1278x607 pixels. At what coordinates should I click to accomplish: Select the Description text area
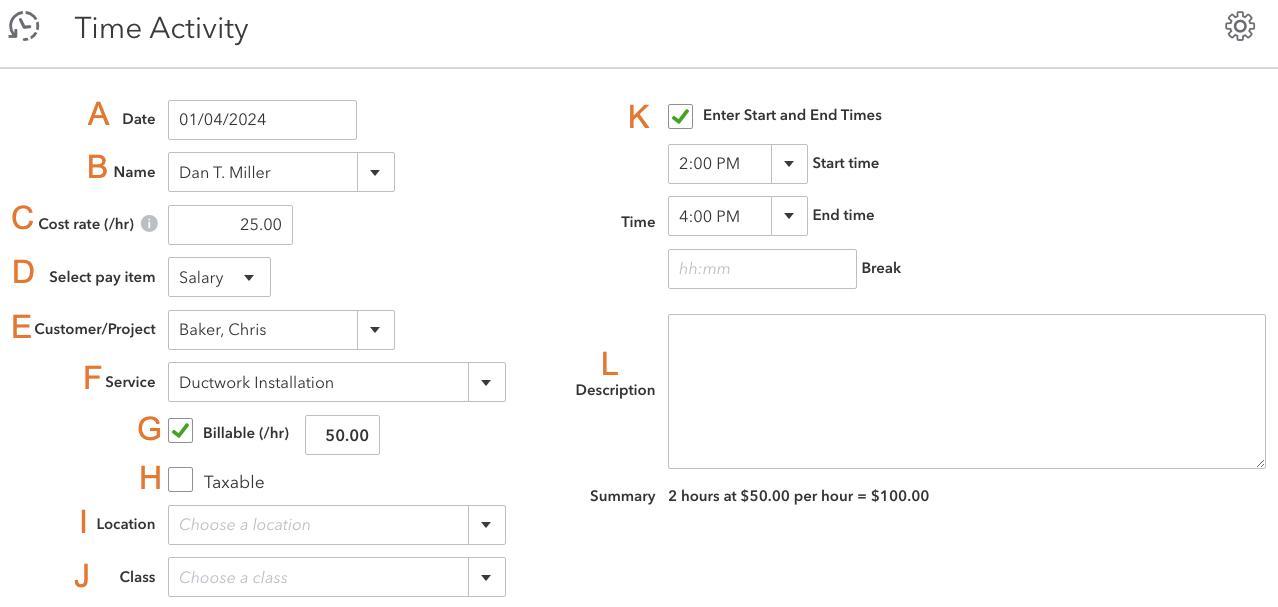pyautogui.click(x=965, y=390)
